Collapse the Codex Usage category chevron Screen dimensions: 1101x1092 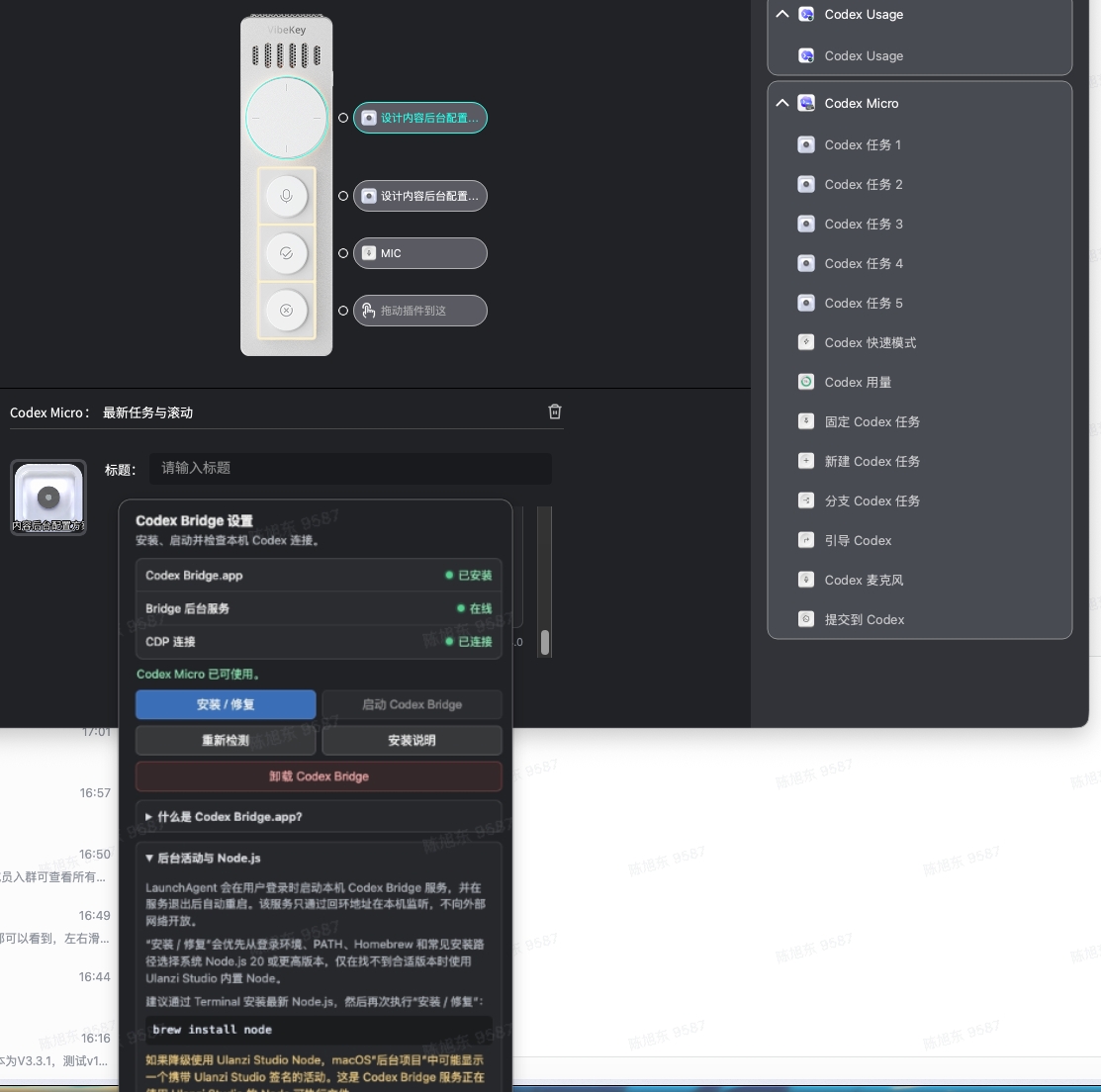pyautogui.click(x=782, y=14)
